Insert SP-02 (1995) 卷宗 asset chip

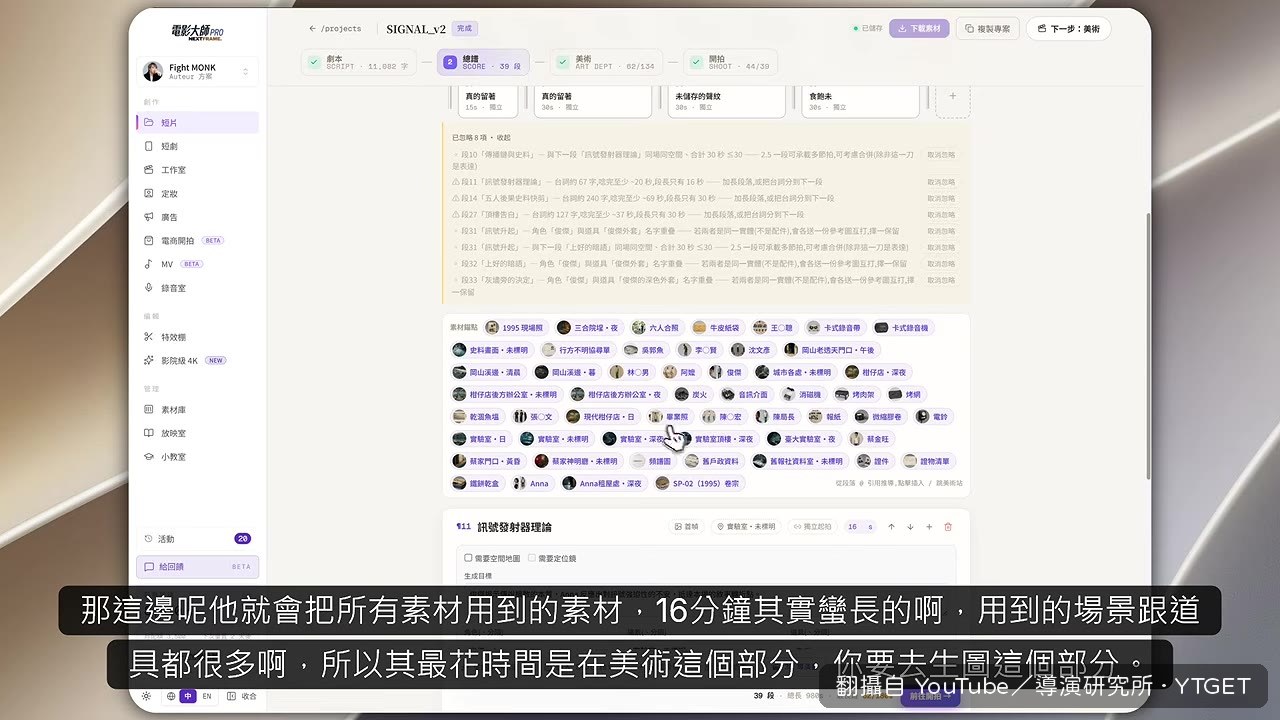698,483
